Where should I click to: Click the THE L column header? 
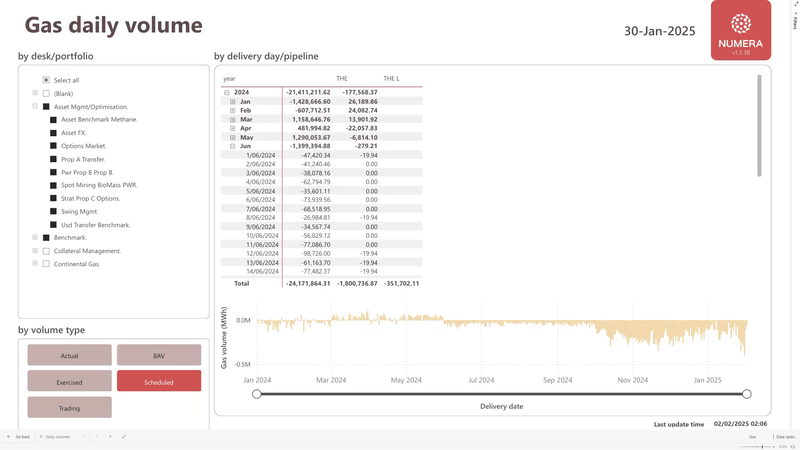[x=391, y=79]
